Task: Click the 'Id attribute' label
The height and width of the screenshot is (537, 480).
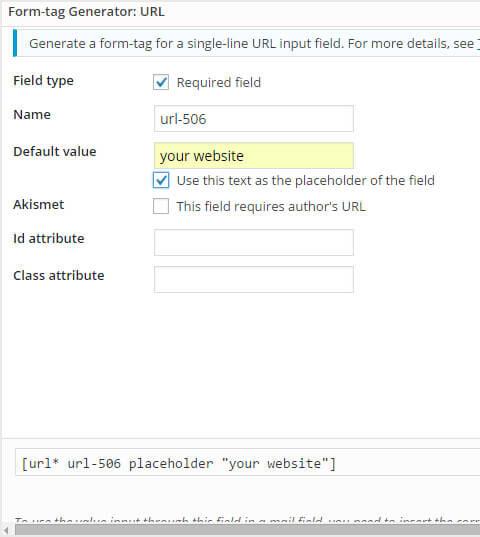Action: coord(49,238)
